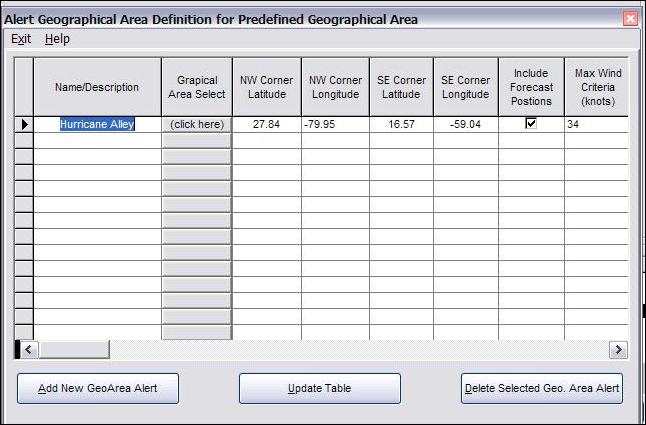The height and width of the screenshot is (425, 646).
Task: Click the Name/Description column header
Action: (97, 87)
